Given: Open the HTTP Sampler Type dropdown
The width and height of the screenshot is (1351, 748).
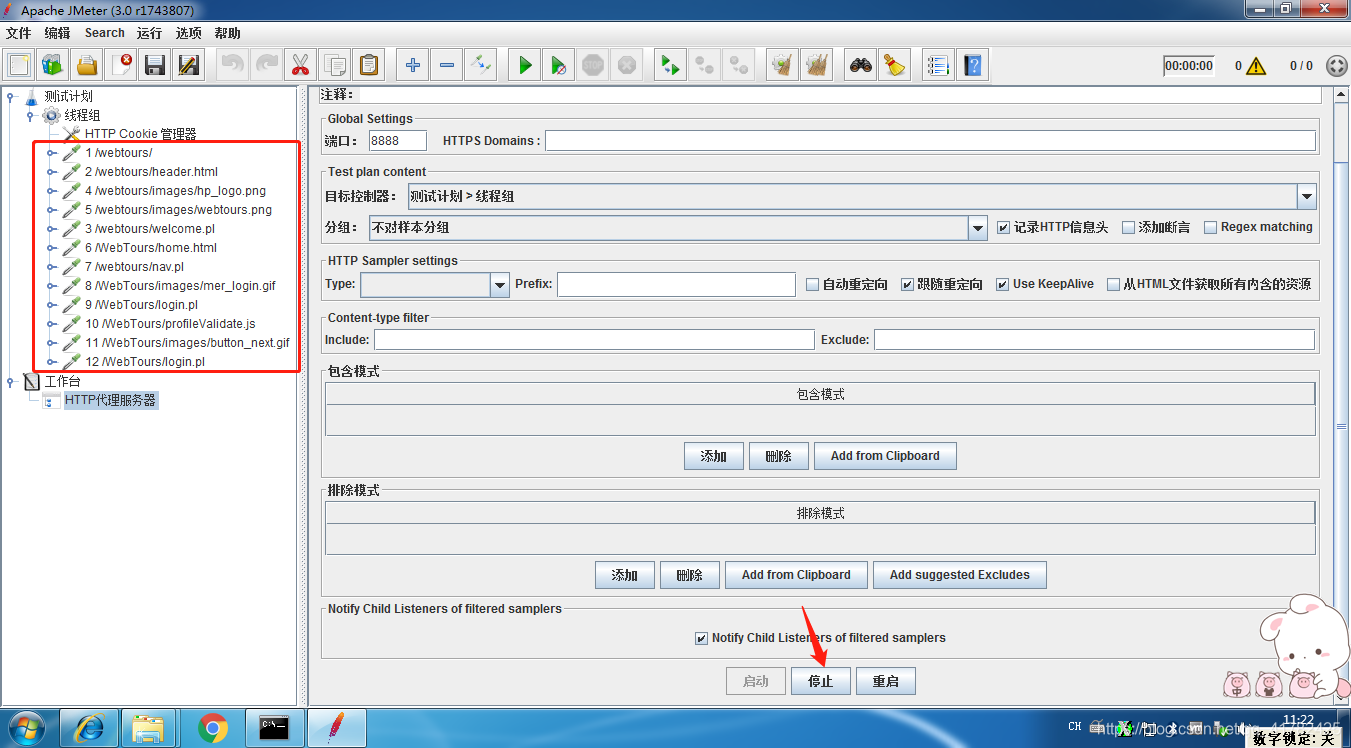Looking at the screenshot, I should point(500,285).
